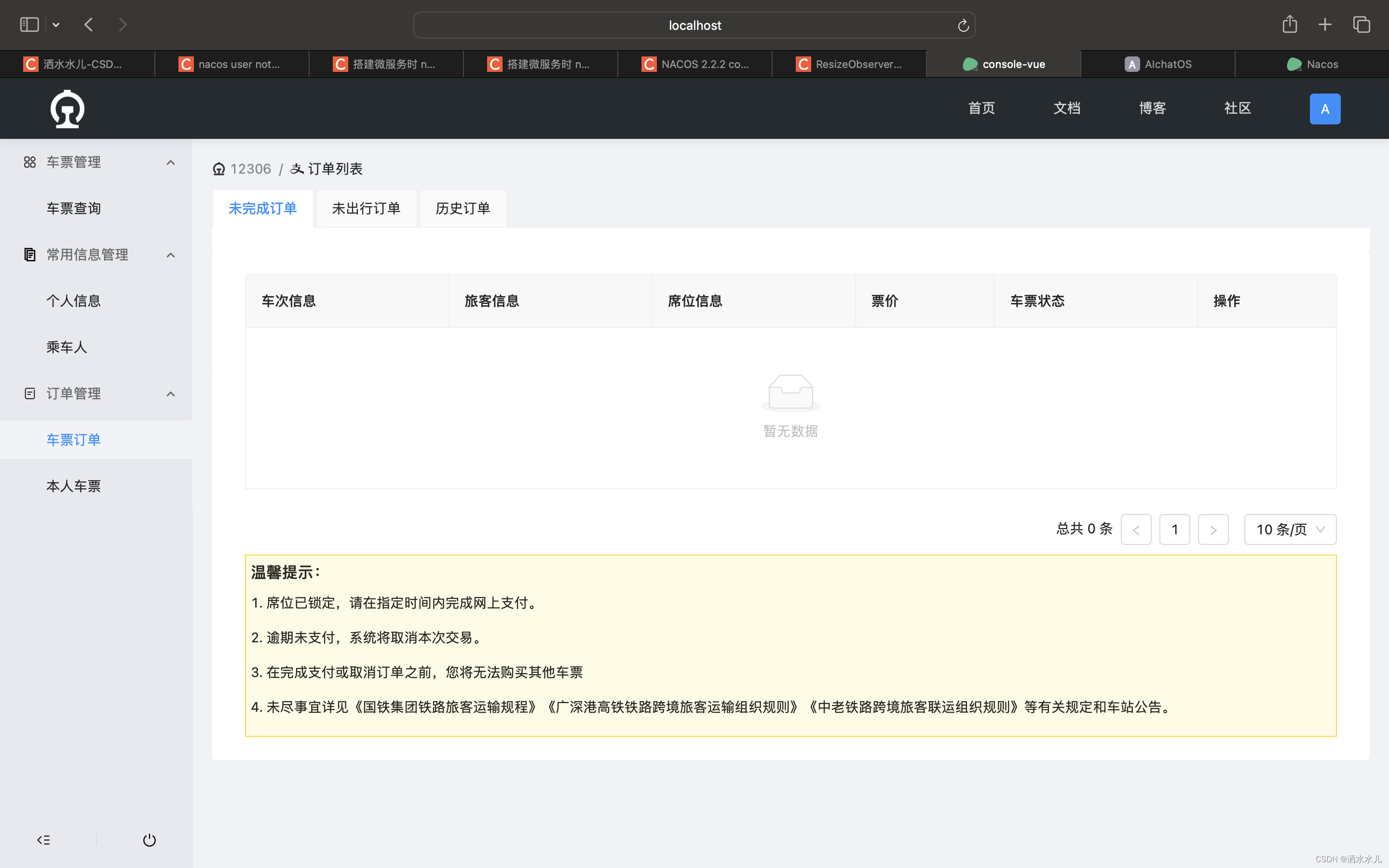Open 车票查询 in the sidebar
The height and width of the screenshot is (868, 1389).
(x=73, y=208)
